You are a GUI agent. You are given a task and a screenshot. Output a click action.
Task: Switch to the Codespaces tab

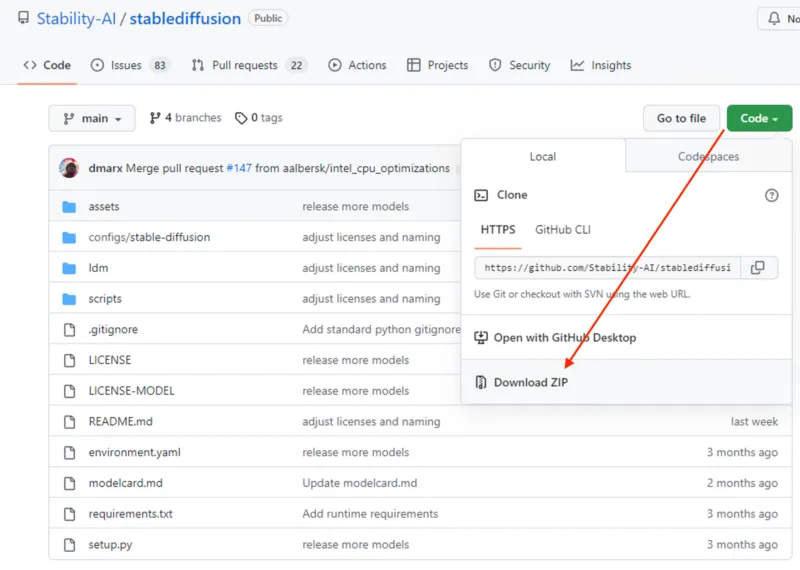[x=709, y=157]
